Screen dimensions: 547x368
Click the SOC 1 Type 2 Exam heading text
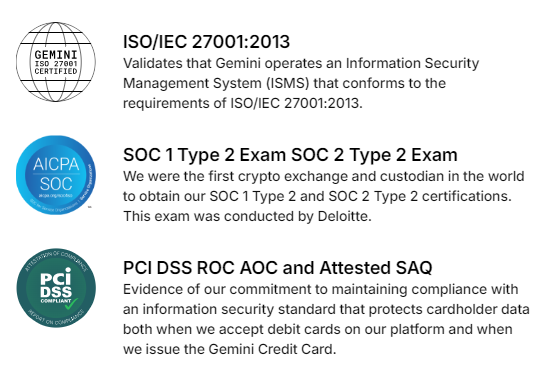(x=204, y=155)
